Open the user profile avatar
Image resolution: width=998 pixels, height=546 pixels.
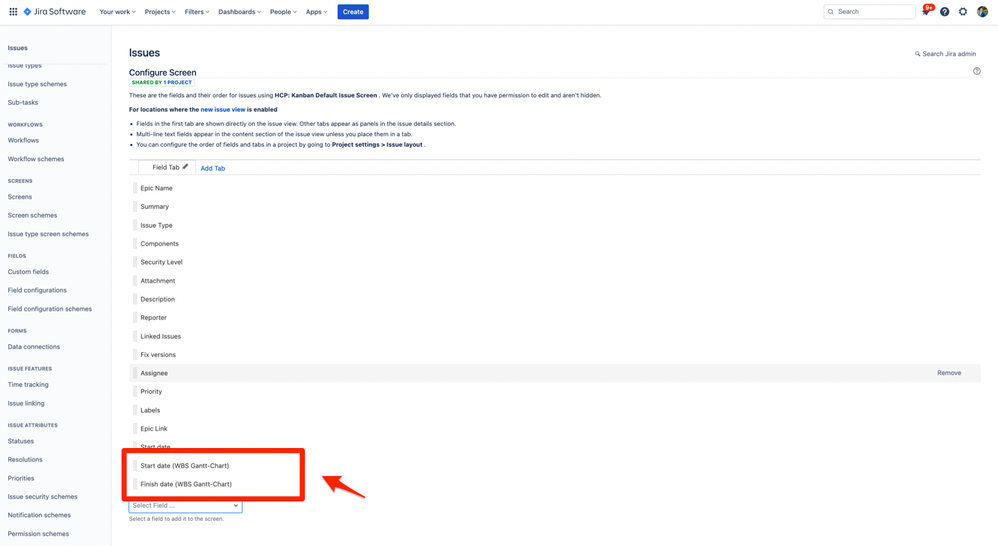982,11
